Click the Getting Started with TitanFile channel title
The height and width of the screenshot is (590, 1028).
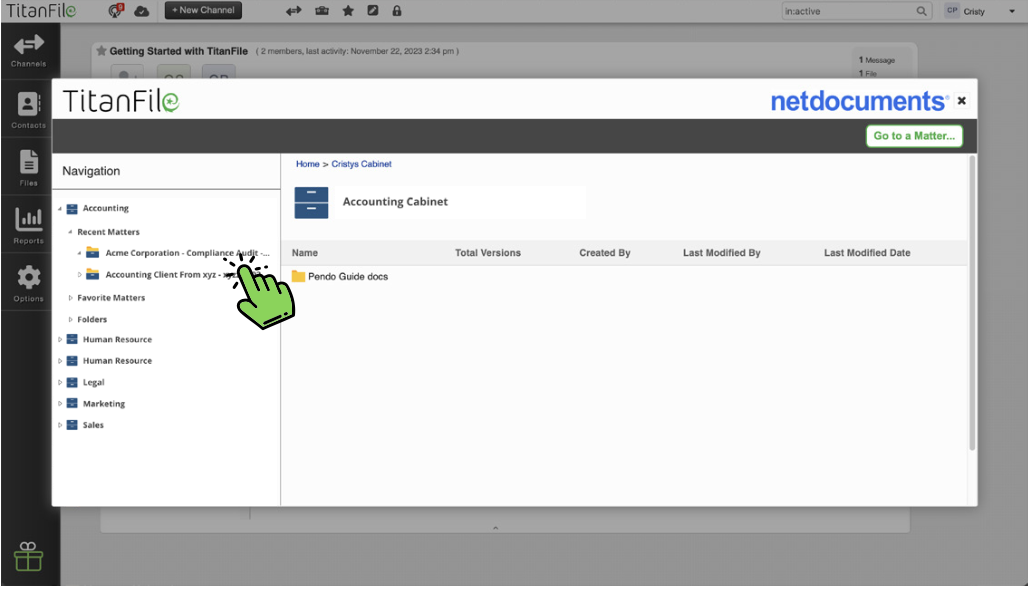[178, 51]
